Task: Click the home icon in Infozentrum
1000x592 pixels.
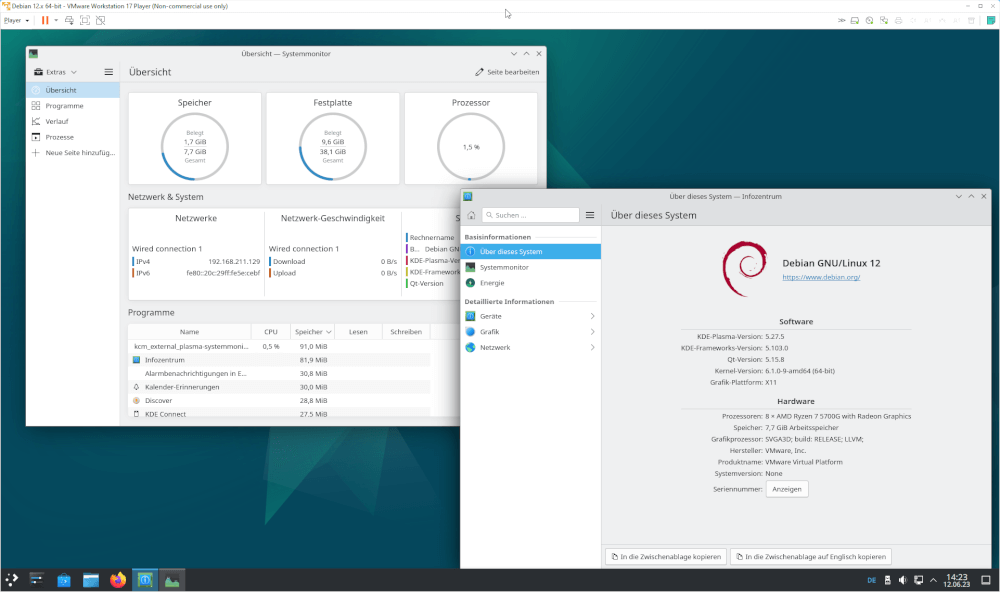Action: [x=471, y=215]
